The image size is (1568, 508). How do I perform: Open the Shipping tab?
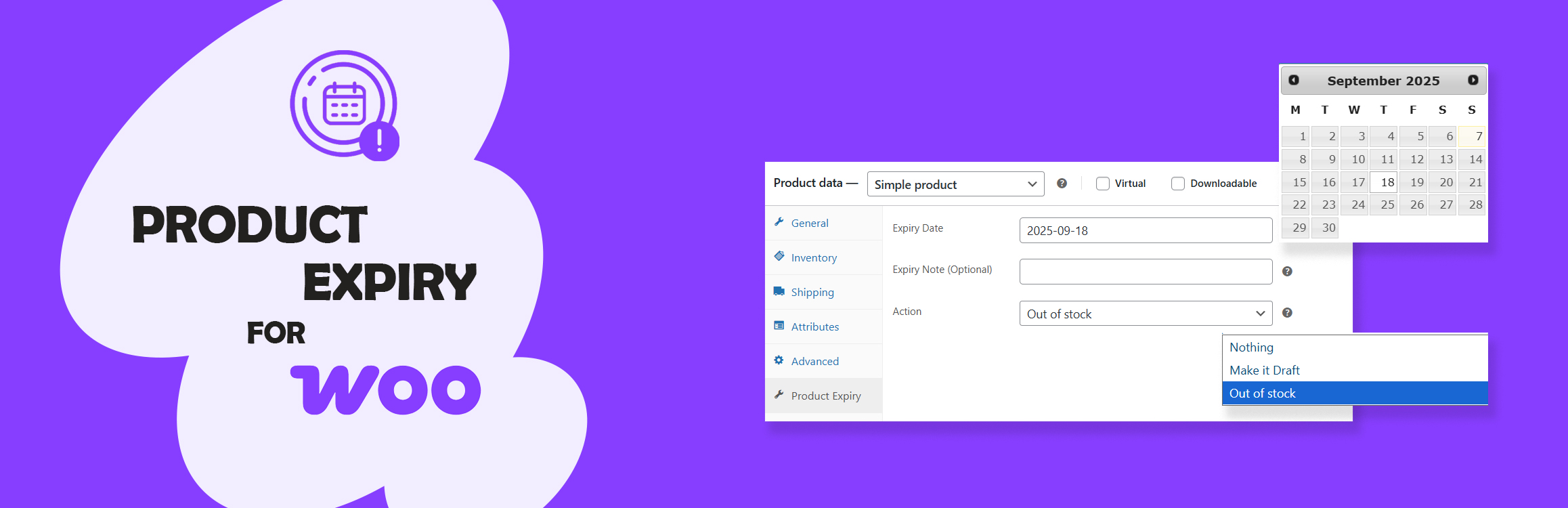[824, 292]
